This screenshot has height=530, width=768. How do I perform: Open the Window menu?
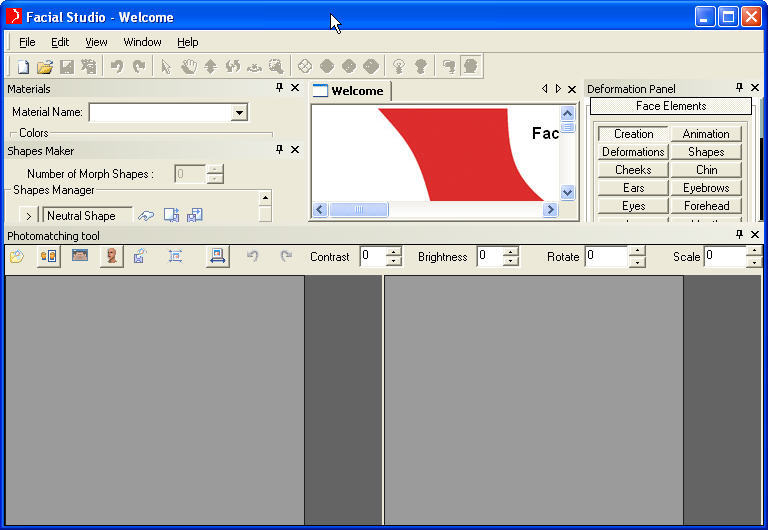coord(142,42)
